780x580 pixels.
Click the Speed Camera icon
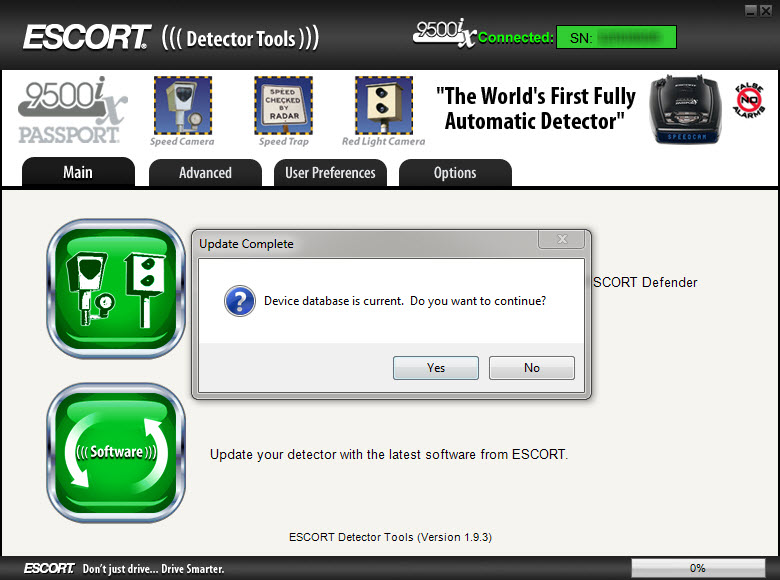tap(182, 105)
